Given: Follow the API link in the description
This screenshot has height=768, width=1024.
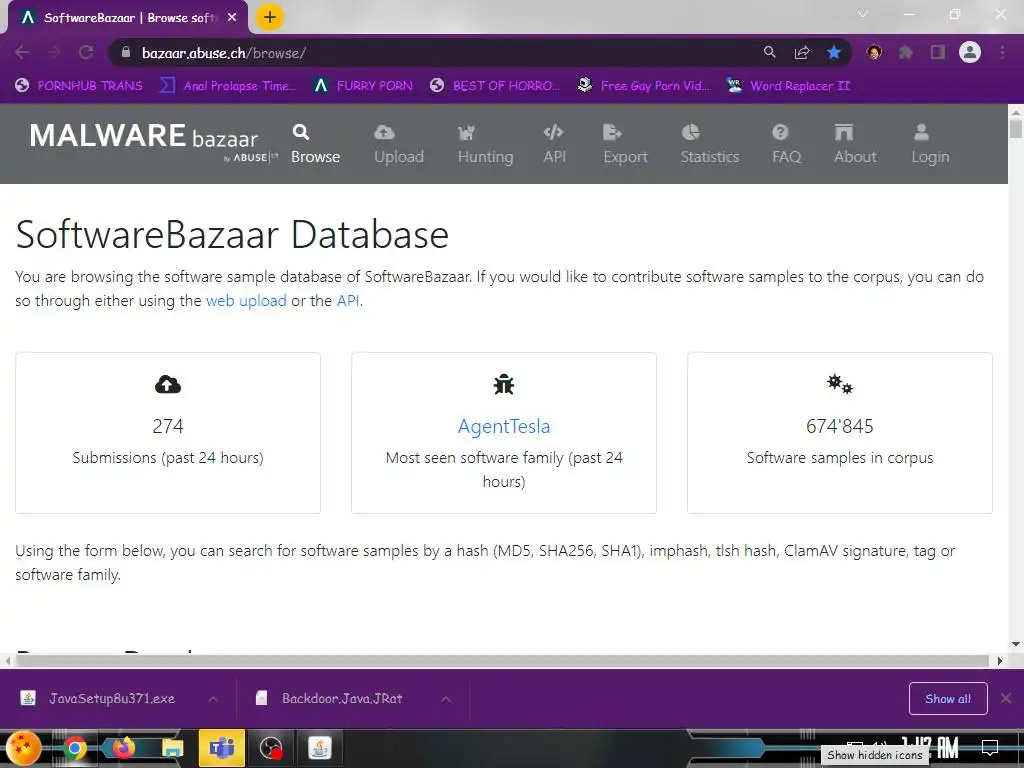Looking at the screenshot, I should (x=347, y=300).
